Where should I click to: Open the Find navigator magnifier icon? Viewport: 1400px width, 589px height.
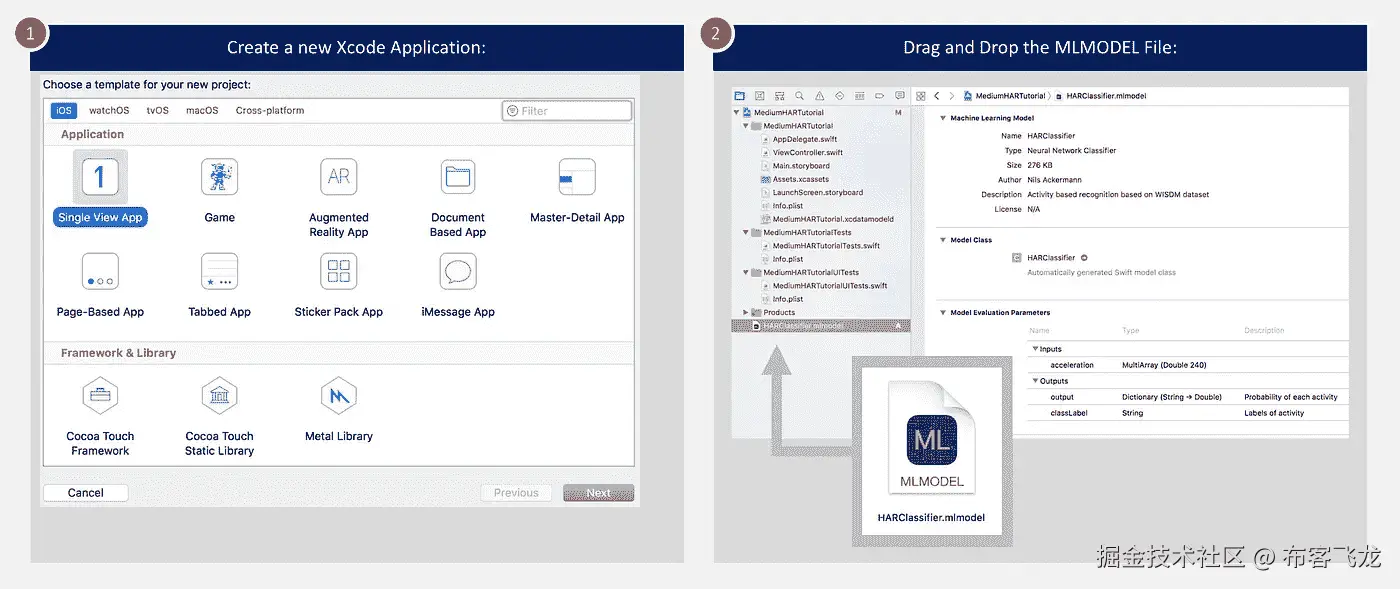pos(799,96)
